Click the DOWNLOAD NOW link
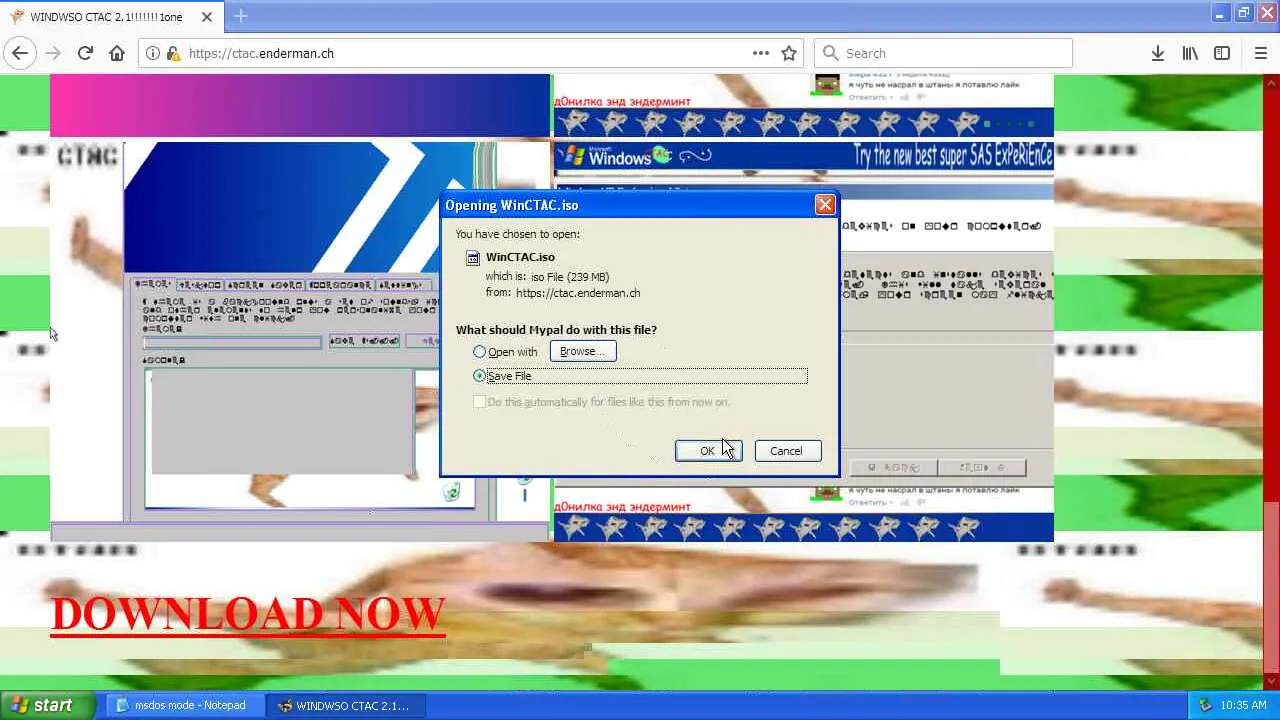1280x720 pixels. click(248, 614)
